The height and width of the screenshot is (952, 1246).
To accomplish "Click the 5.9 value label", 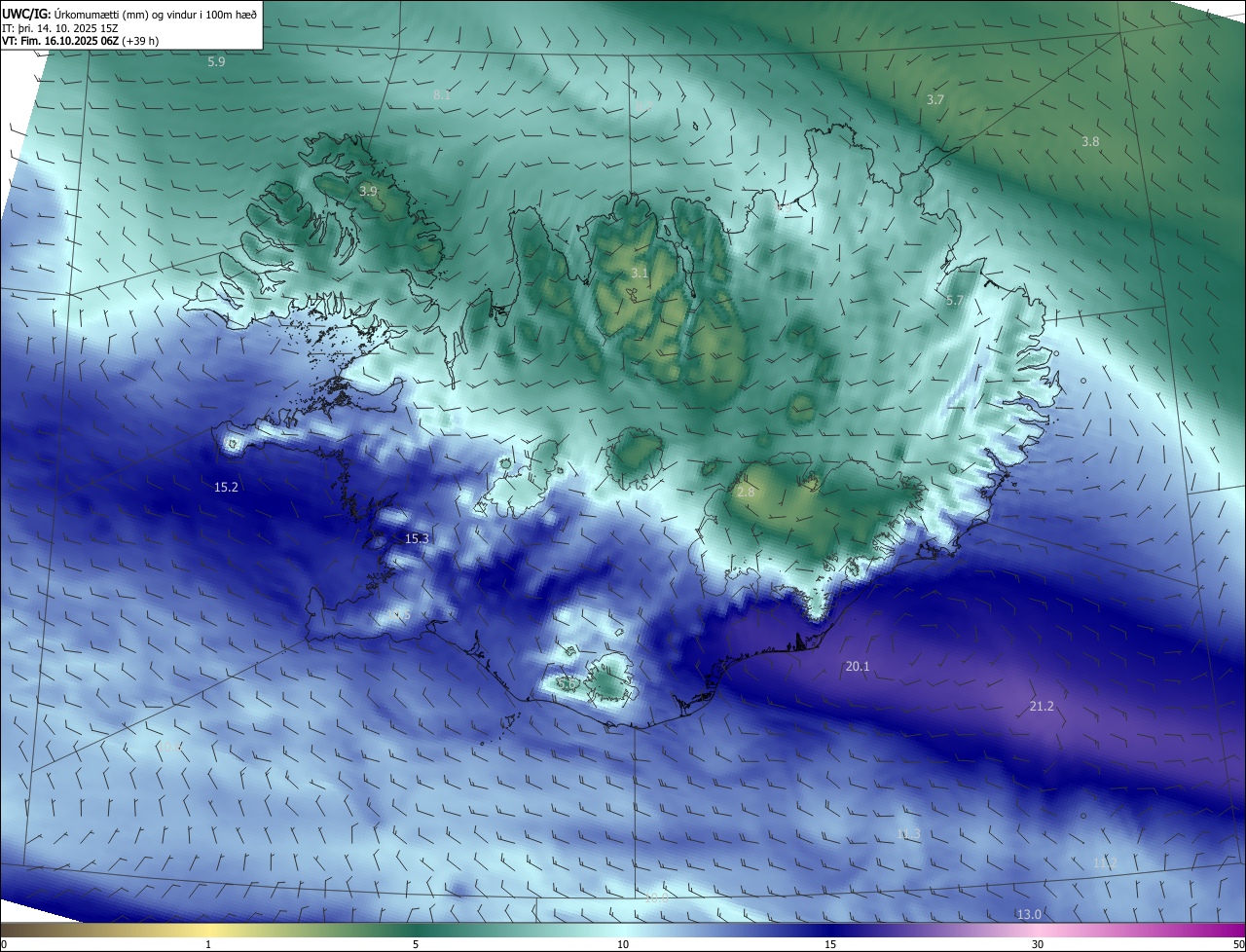I will click(x=216, y=61).
